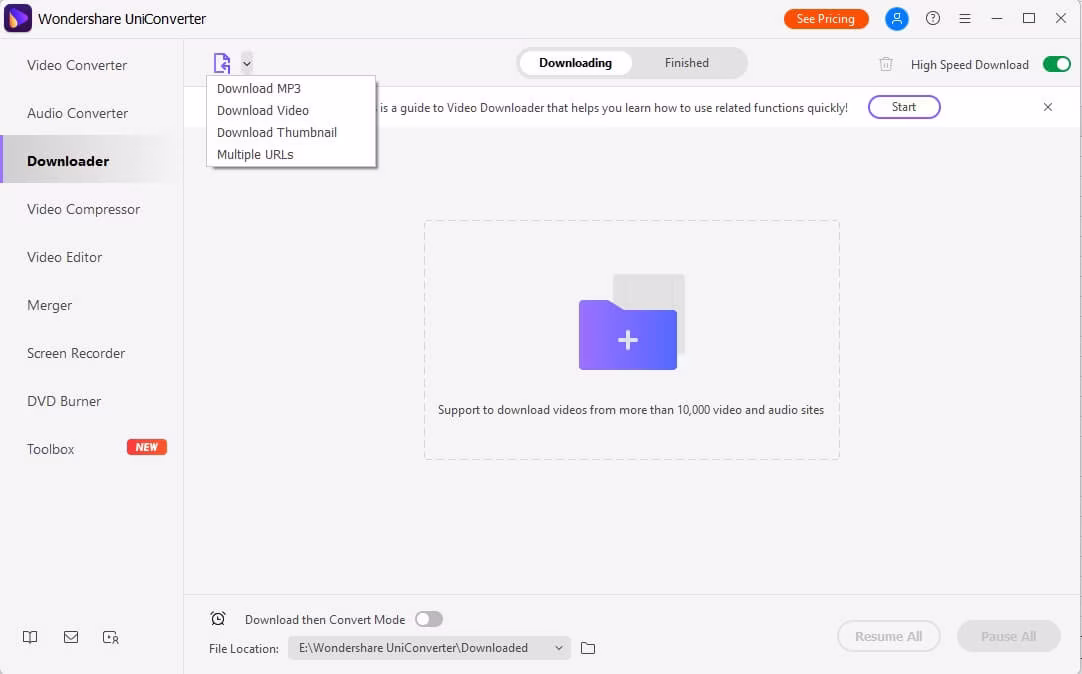Switch to the Finished tab

[687, 63]
